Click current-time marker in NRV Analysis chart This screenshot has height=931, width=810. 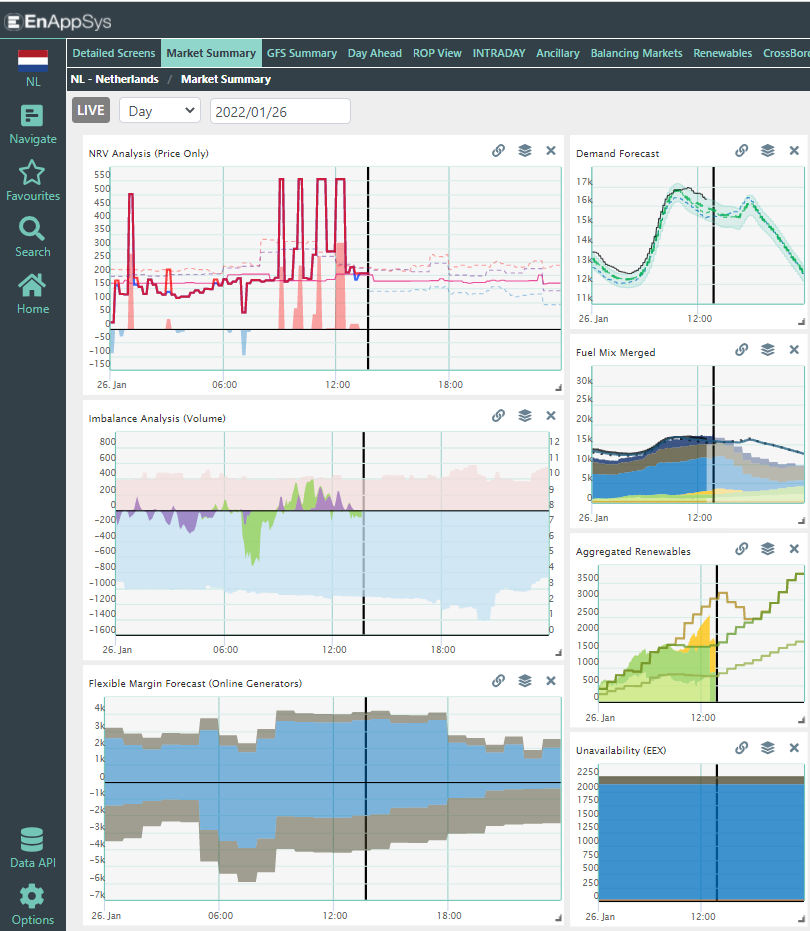click(x=368, y=268)
